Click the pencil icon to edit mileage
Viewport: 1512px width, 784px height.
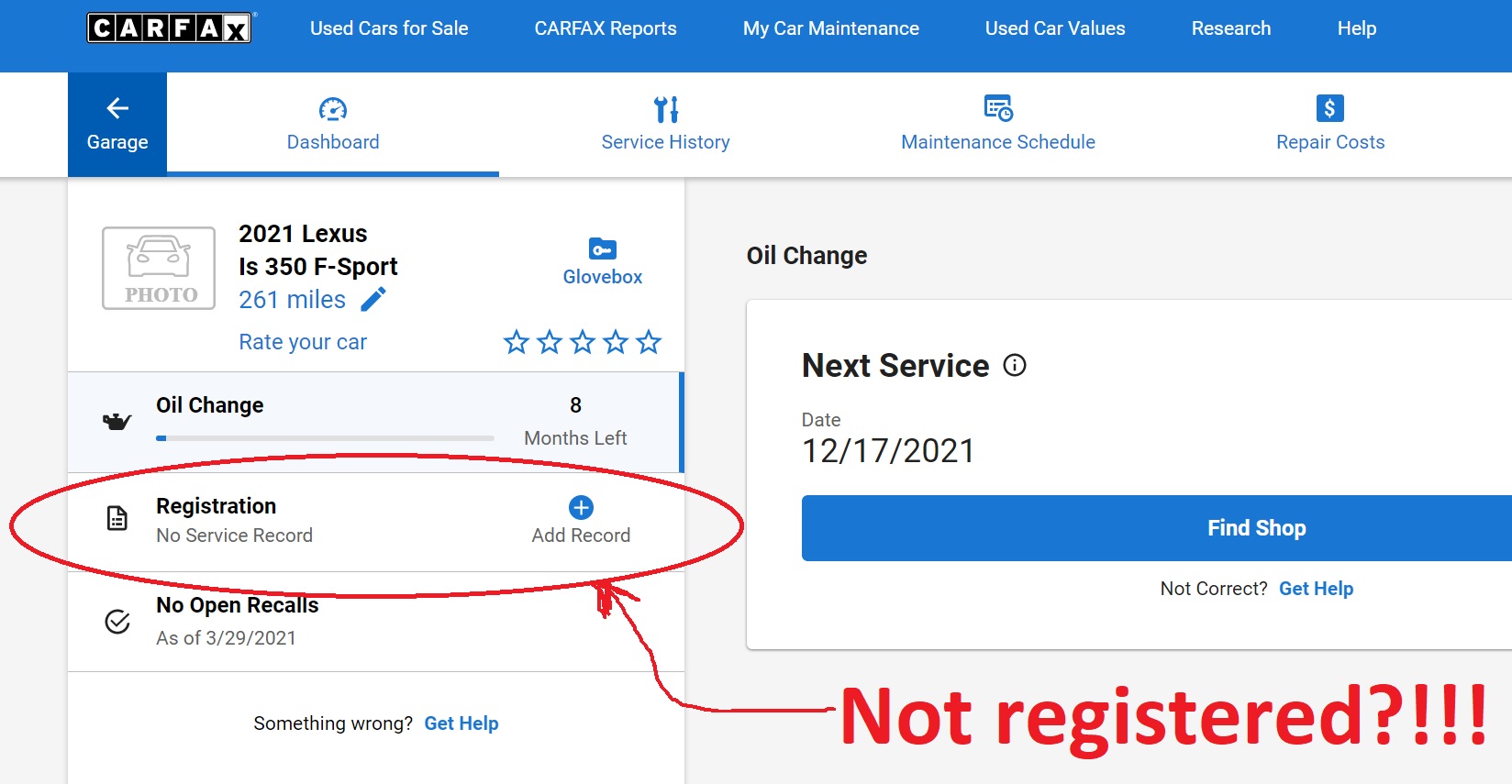point(373,300)
